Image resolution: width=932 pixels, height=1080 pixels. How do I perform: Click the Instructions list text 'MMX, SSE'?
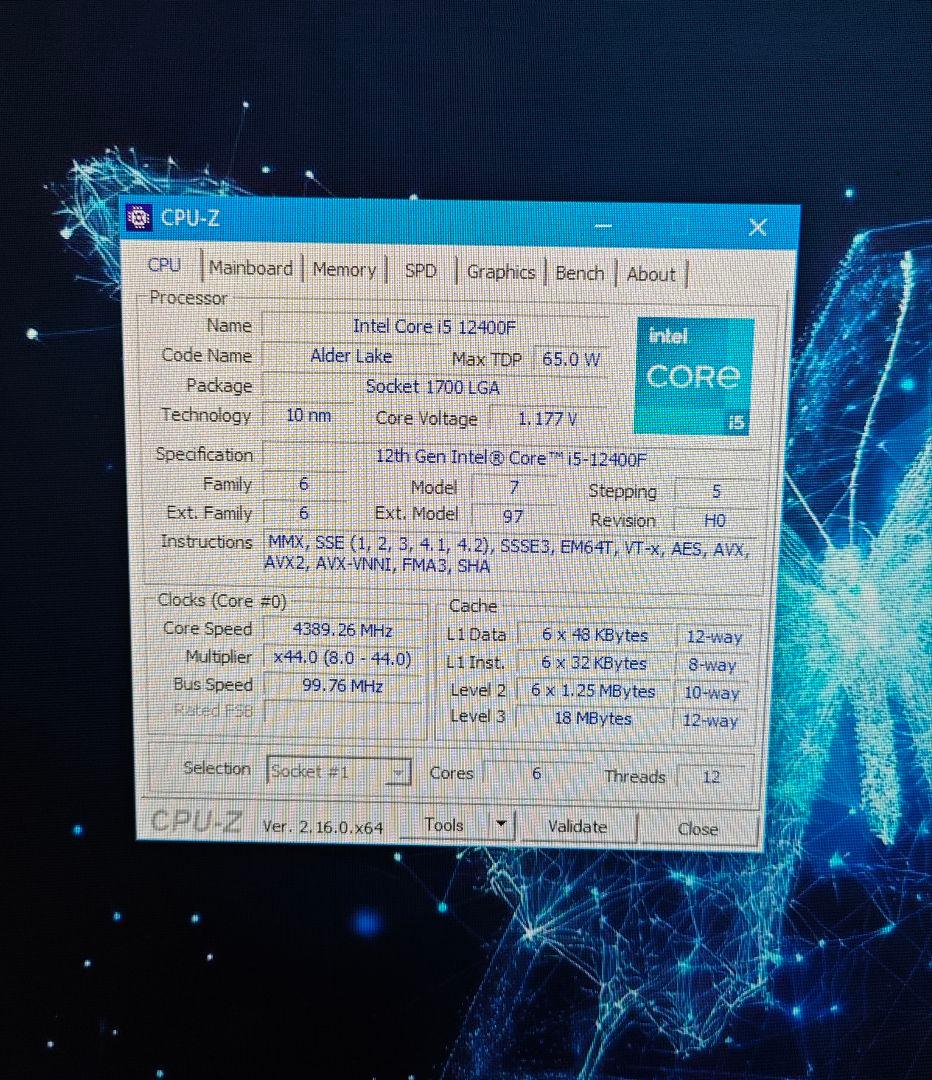(305, 543)
